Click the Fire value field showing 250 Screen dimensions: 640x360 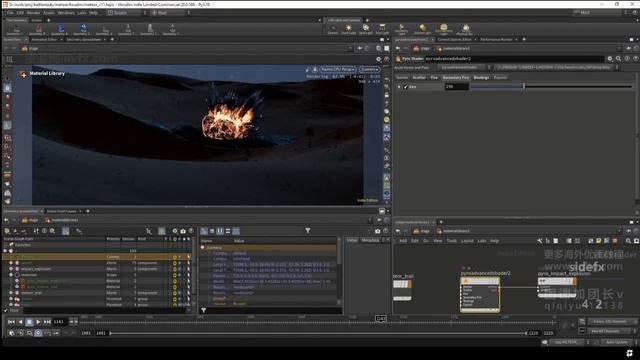click(456, 87)
